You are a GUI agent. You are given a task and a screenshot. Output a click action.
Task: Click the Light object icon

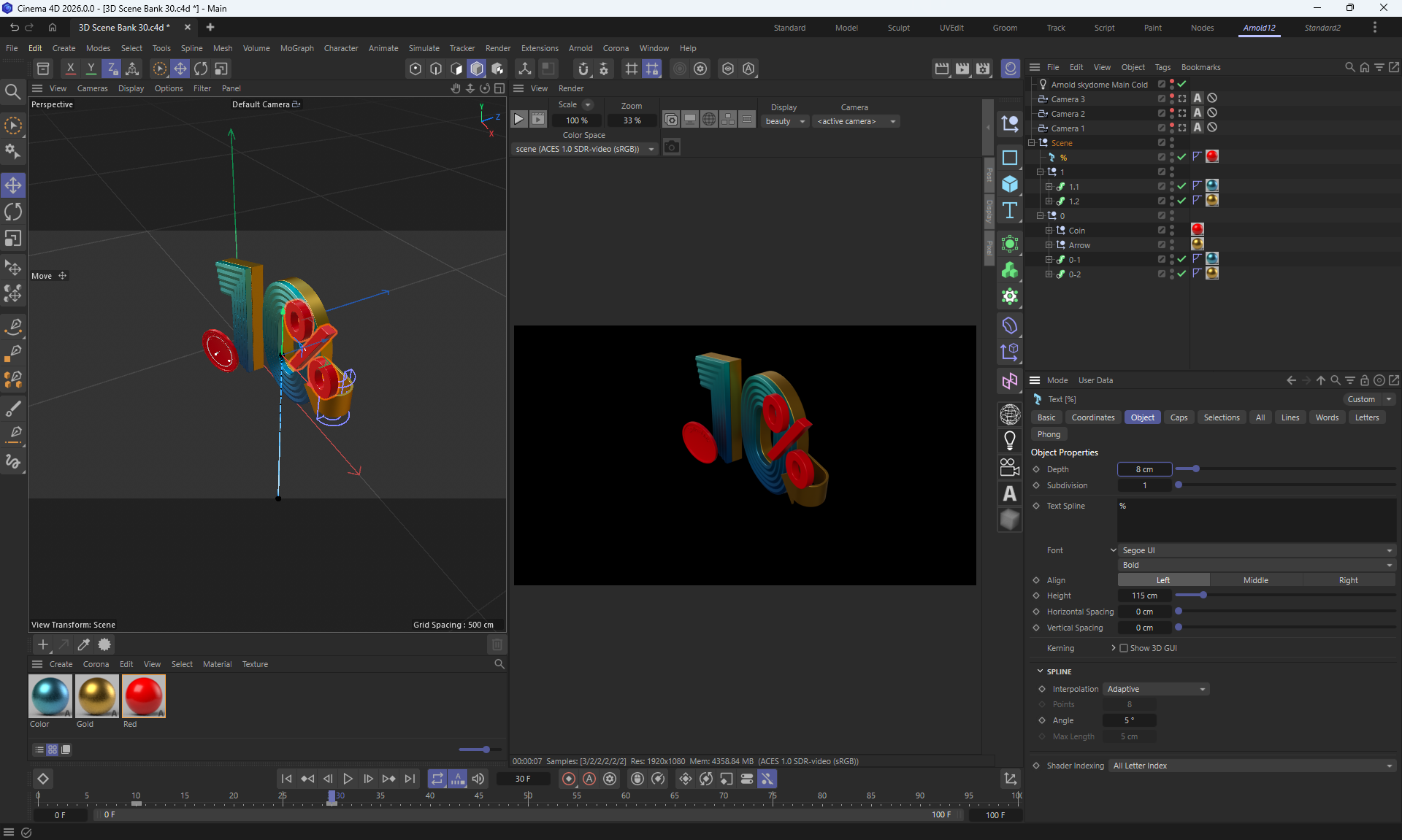1010,440
